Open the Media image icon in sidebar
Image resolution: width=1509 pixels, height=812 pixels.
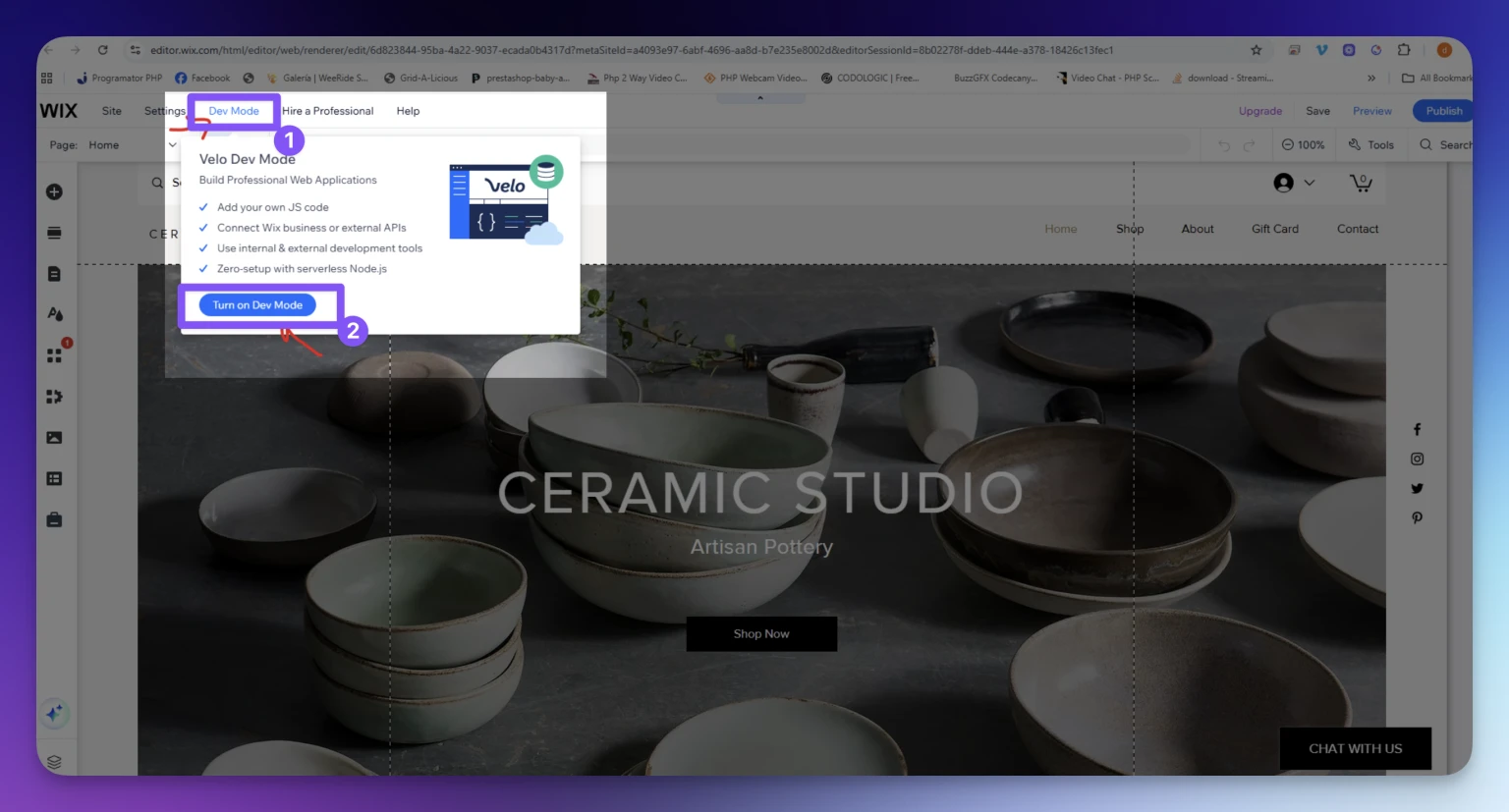[54, 438]
